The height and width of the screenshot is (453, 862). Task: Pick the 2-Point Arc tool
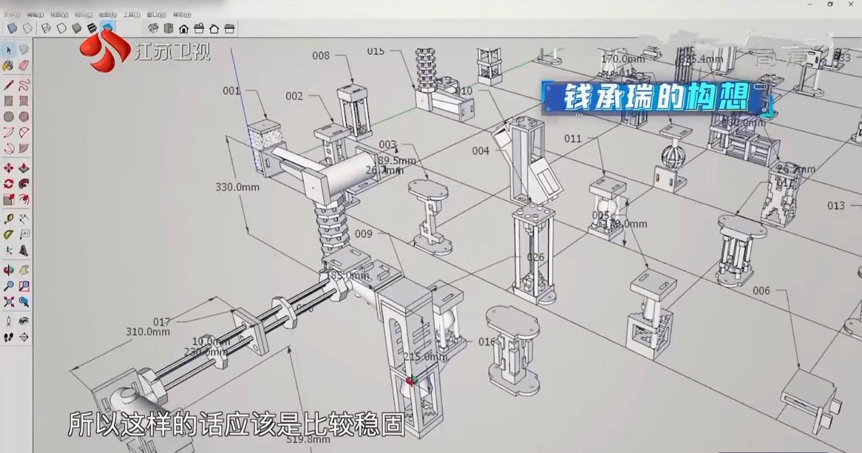click(24, 132)
